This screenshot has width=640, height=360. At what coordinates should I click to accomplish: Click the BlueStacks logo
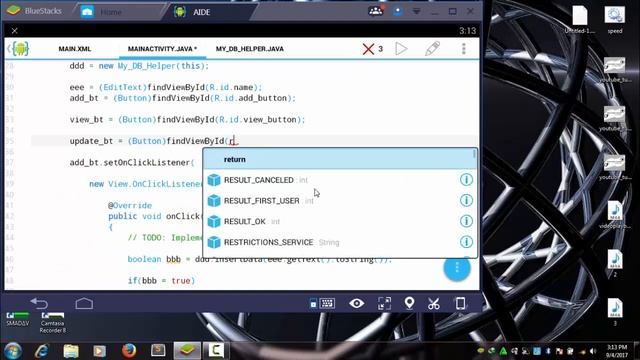click(x=13, y=11)
